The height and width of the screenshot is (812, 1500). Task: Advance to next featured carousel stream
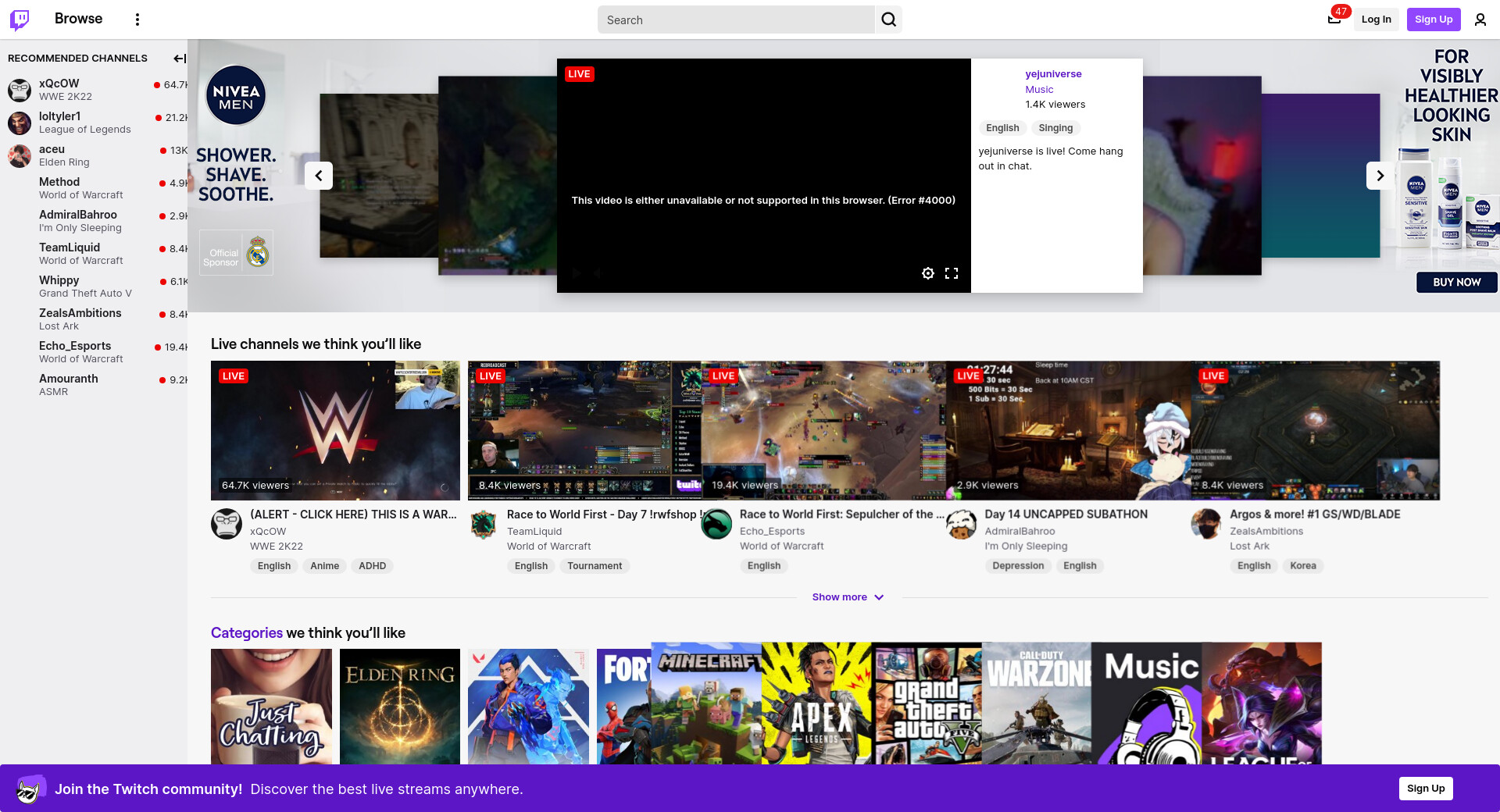tap(1380, 176)
